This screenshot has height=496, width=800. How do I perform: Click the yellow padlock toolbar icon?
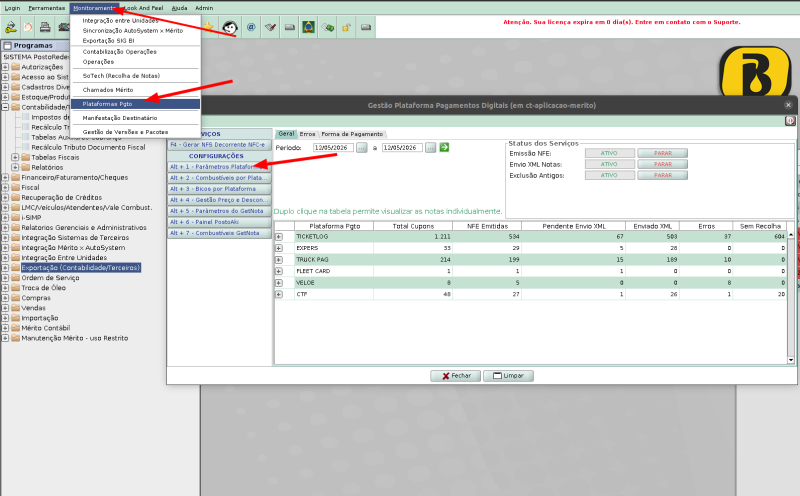[346, 27]
